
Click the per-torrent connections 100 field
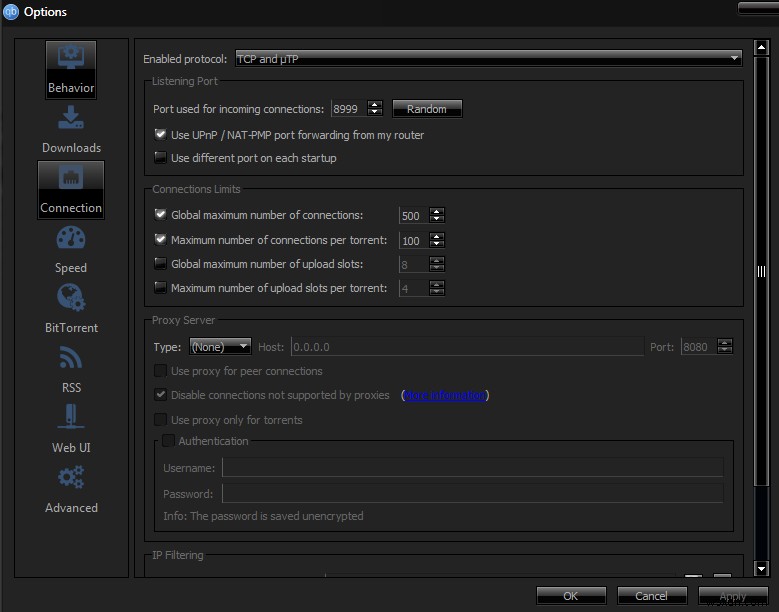pyautogui.click(x=414, y=240)
